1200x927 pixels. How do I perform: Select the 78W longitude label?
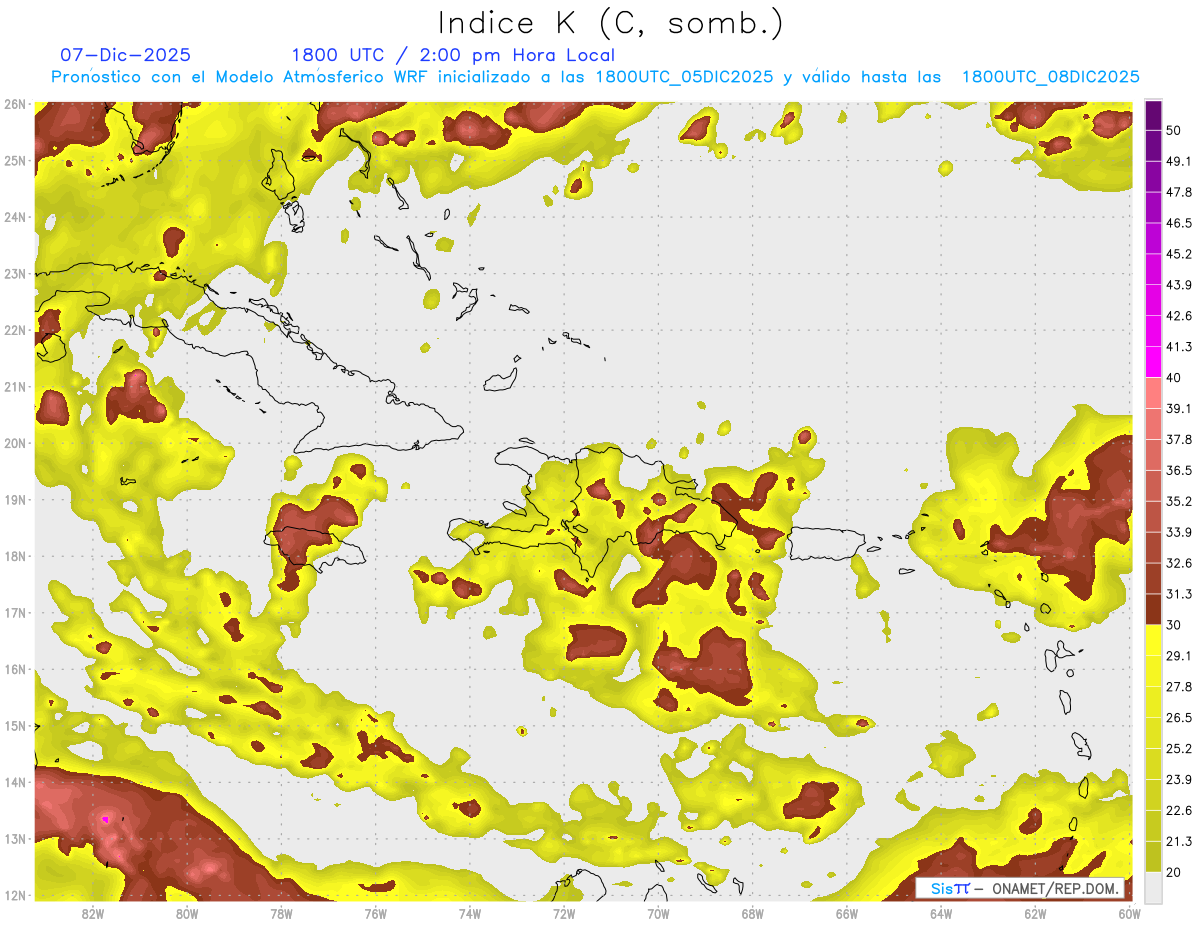tap(281, 913)
